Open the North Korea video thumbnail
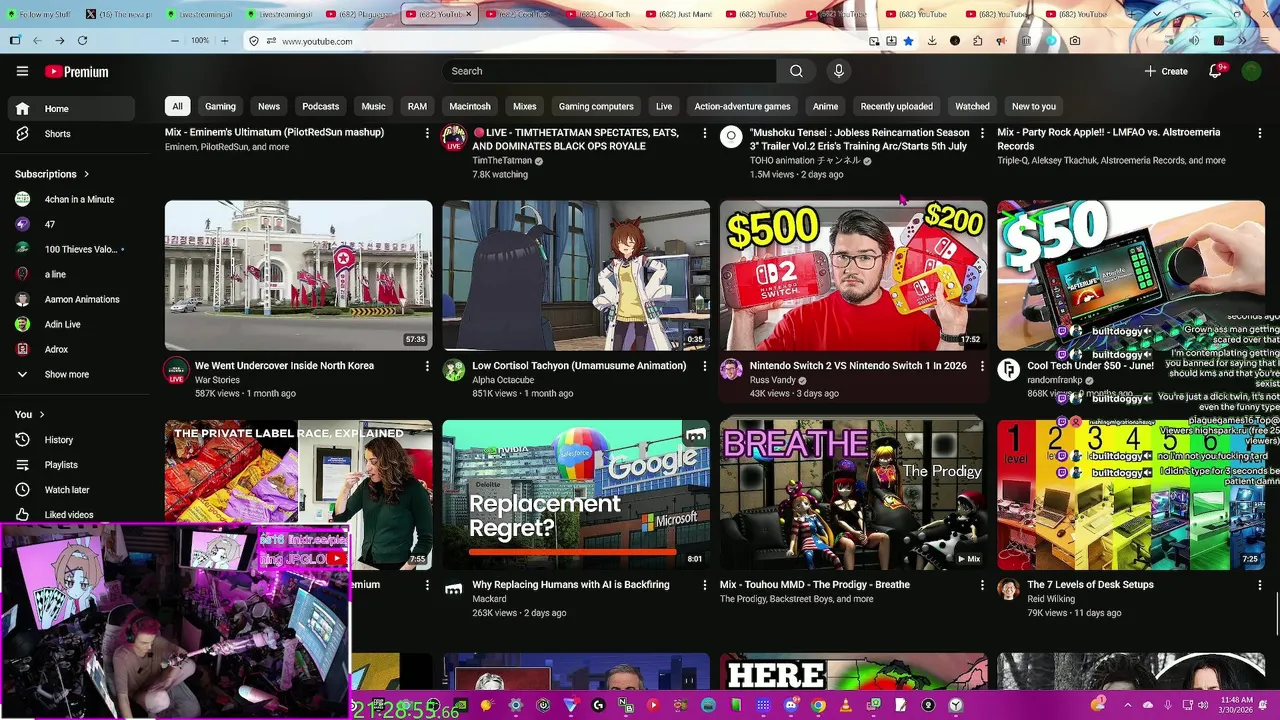Image resolution: width=1280 pixels, height=720 pixels. 298,275
